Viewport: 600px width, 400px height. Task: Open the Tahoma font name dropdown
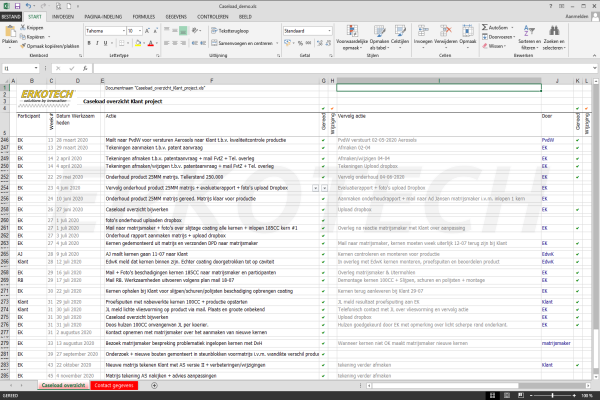point(126,31)
